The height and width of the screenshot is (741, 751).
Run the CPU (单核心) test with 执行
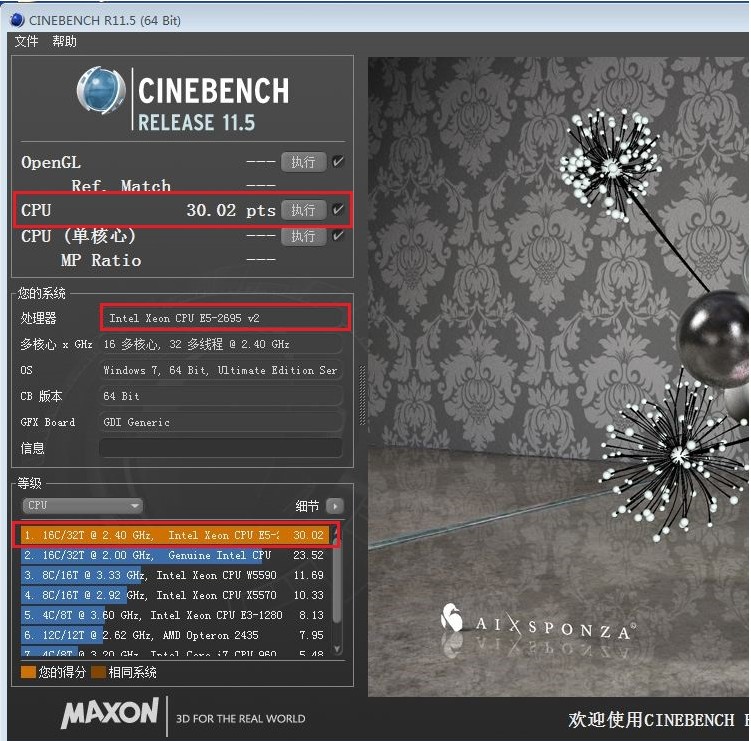point(303,236)
